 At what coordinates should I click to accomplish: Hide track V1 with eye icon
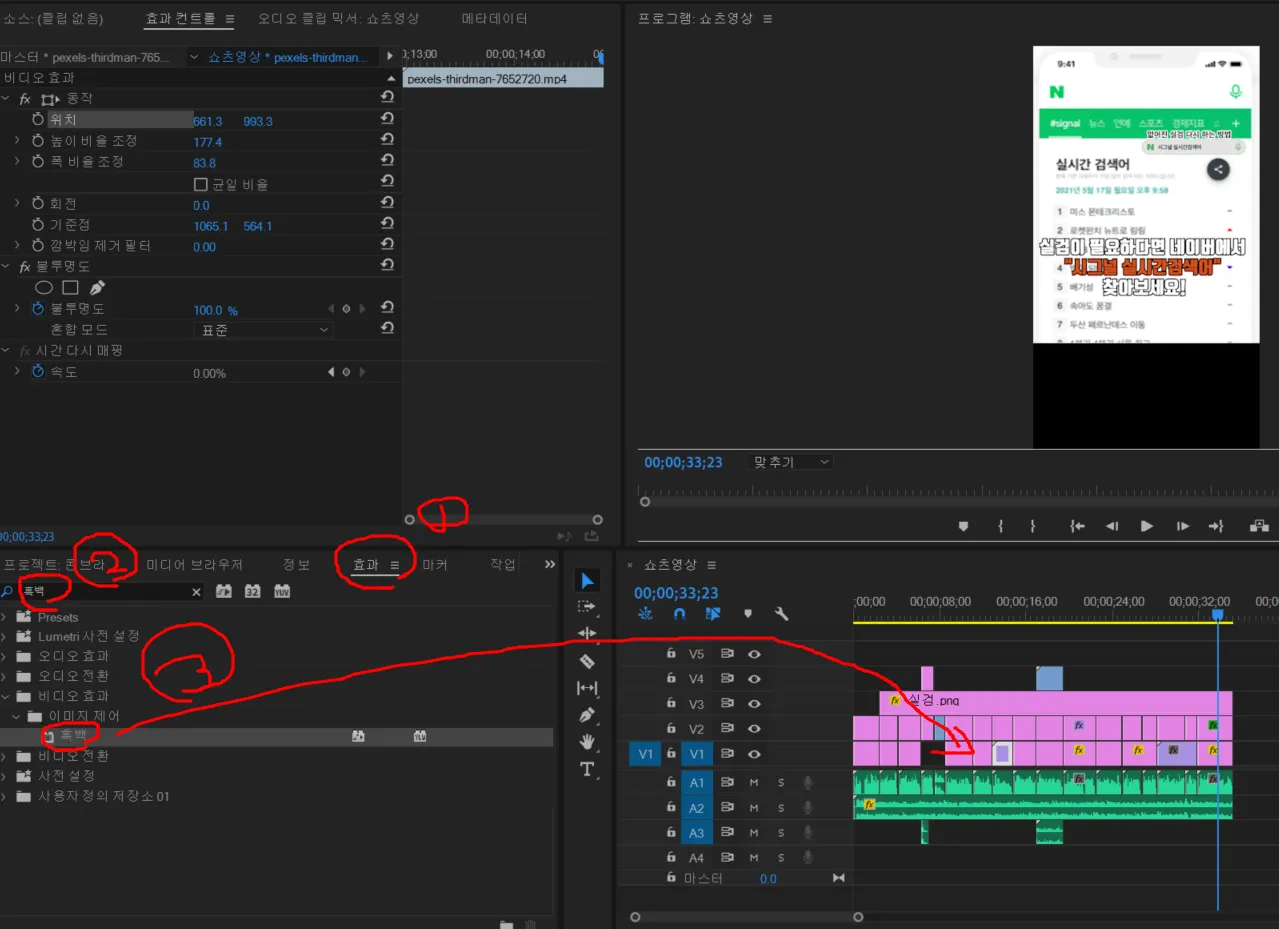click(755, 754)
